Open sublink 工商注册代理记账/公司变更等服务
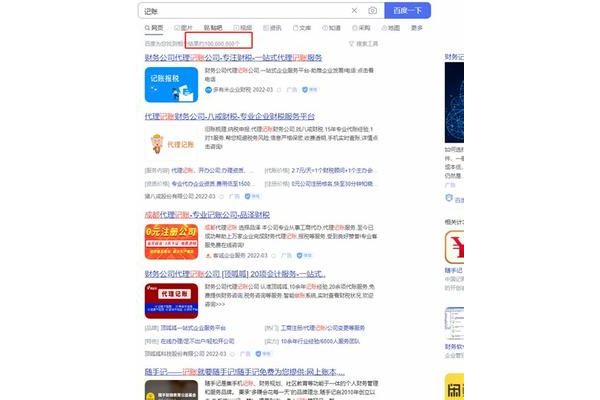Viewport: 600px width, 400px height. 323,328
